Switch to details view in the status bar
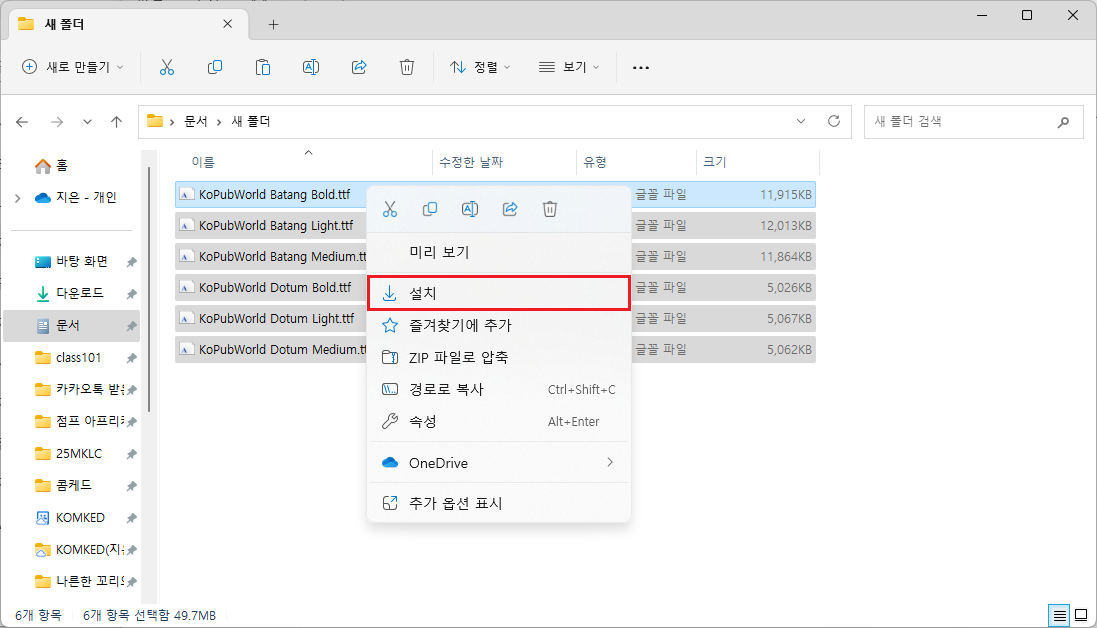 pos(1057,615)
